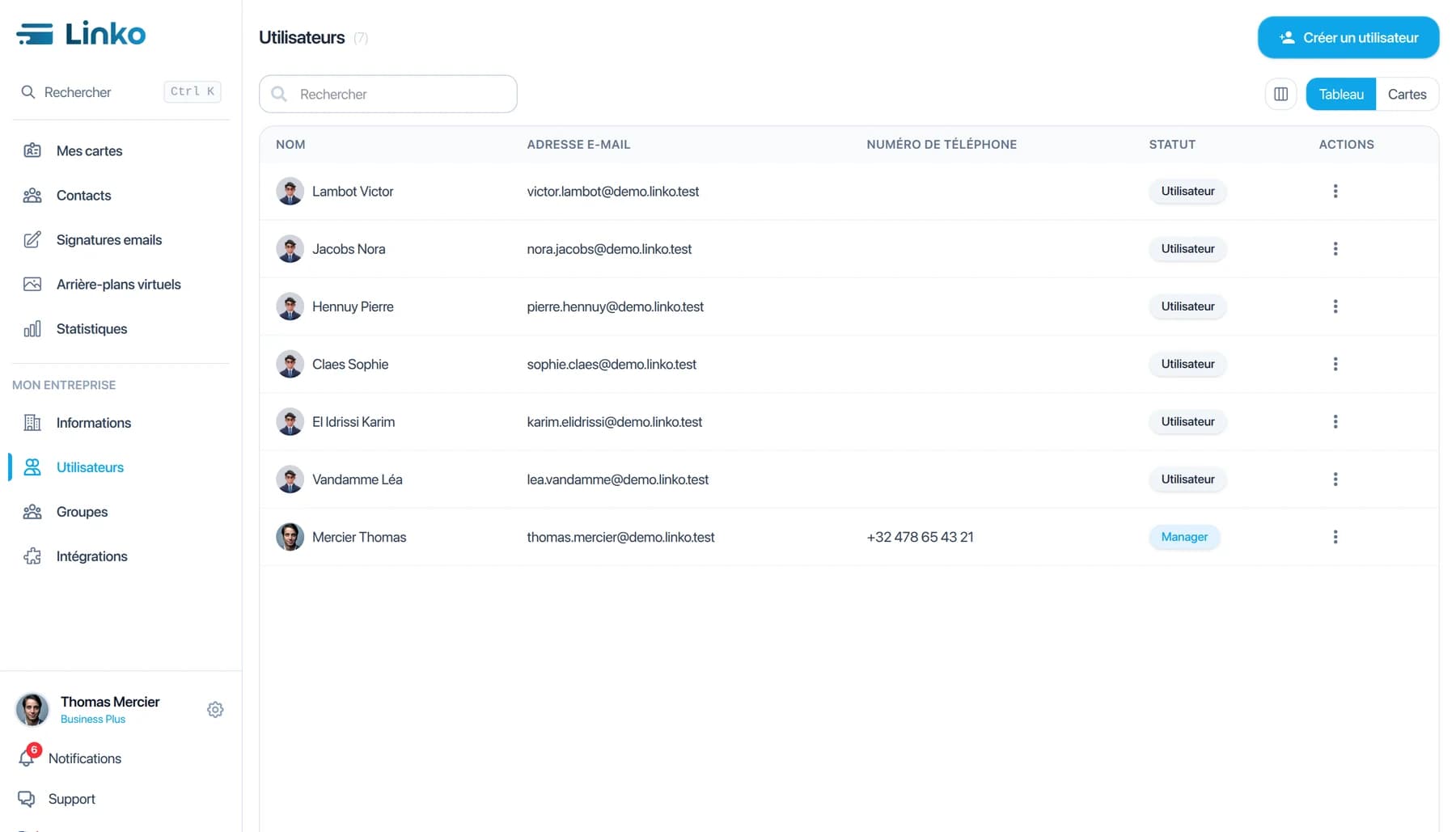Open the Statistiques page

(91, 328)
